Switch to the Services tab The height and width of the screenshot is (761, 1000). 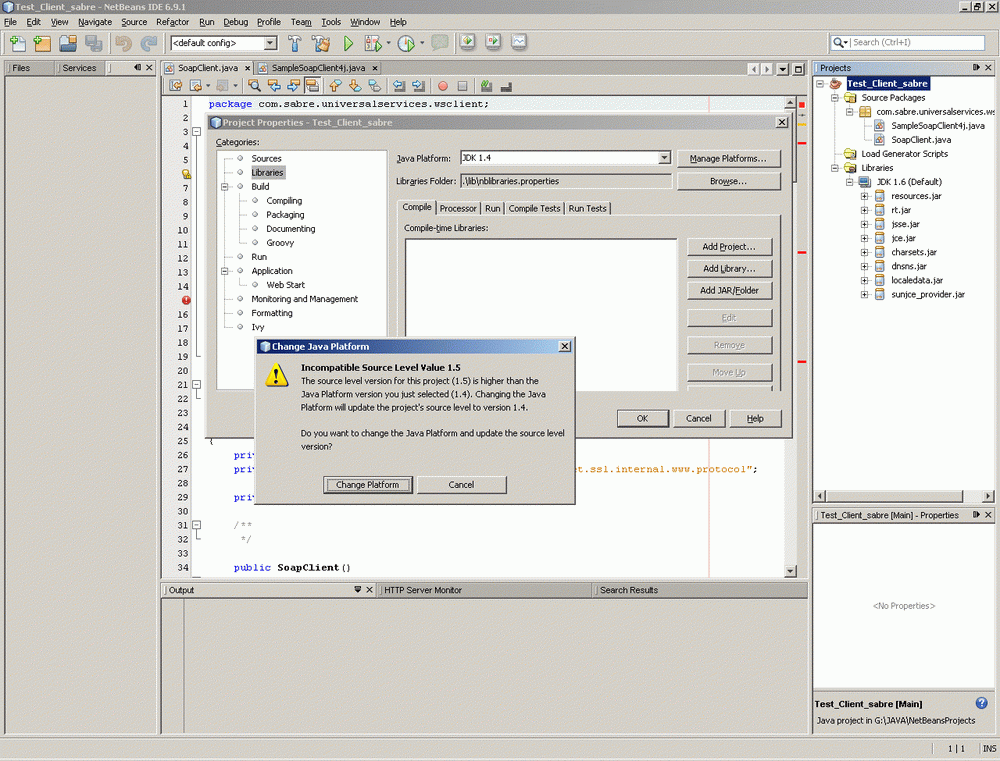[79, 68]
